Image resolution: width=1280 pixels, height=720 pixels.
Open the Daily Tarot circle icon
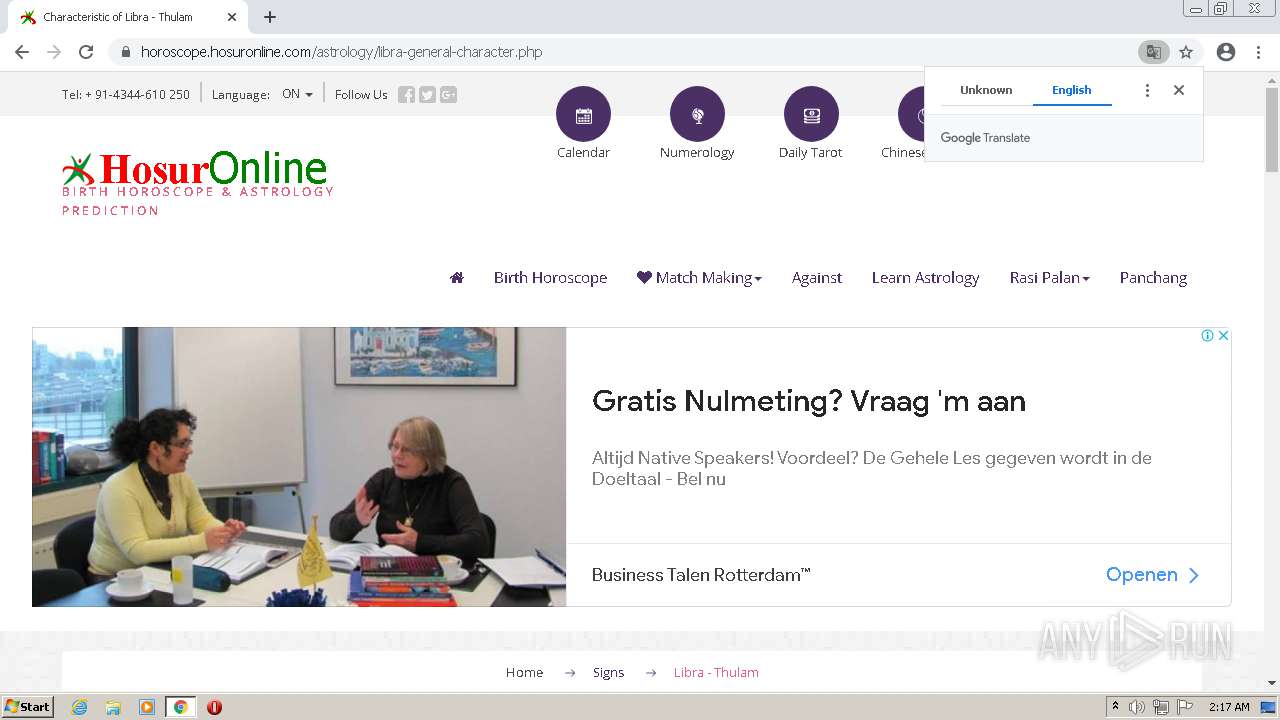click(x=811, y=114)
